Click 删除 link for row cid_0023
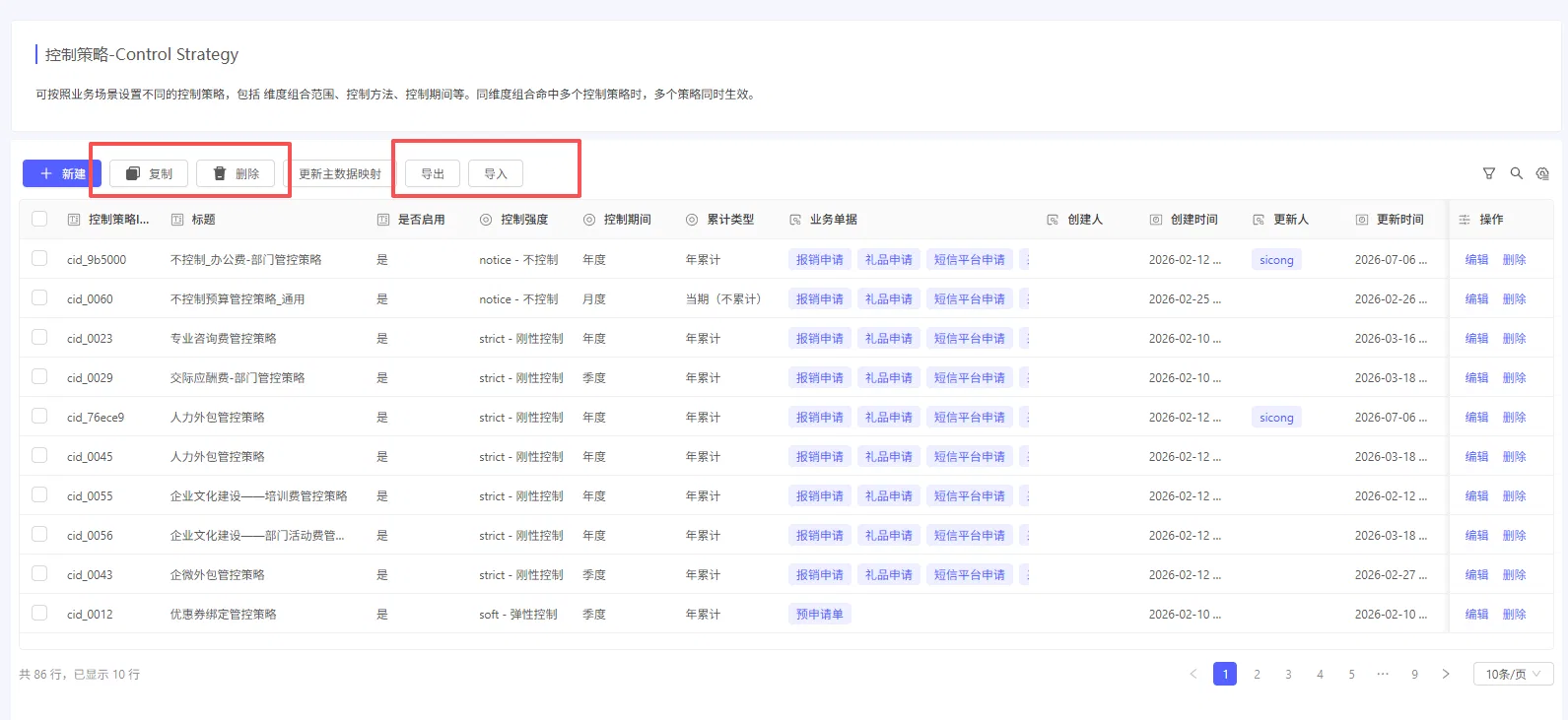The width and height of the screenshot is (1568, 720). (1514, 339)
